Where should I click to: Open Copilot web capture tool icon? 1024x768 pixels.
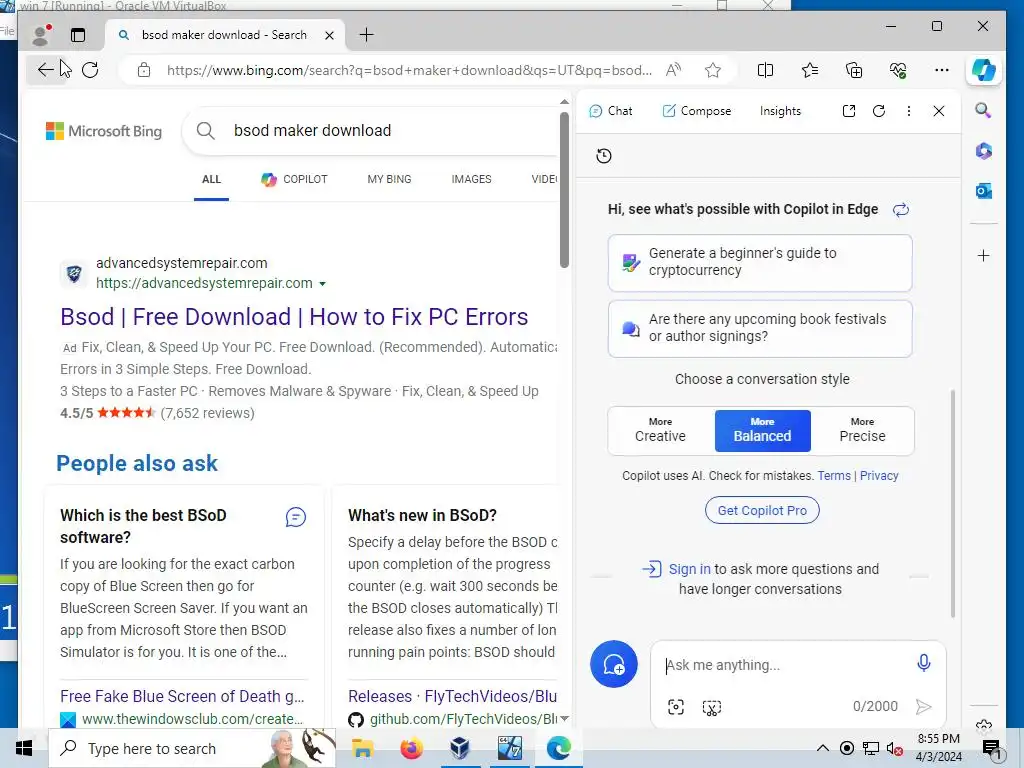pyautogui.click(x=712, y=707)
